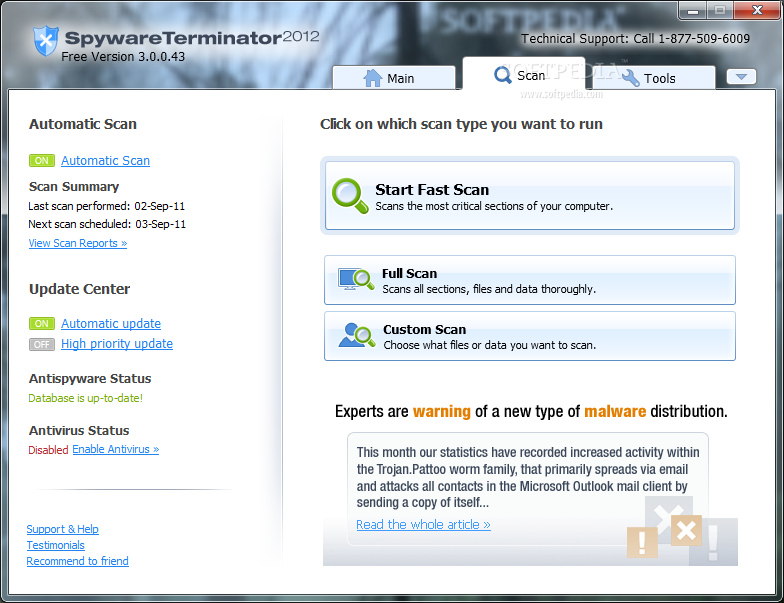The width and height of the screenshot is (784, 603).
Task: Open the Tools tab
Action: point(653,78)
